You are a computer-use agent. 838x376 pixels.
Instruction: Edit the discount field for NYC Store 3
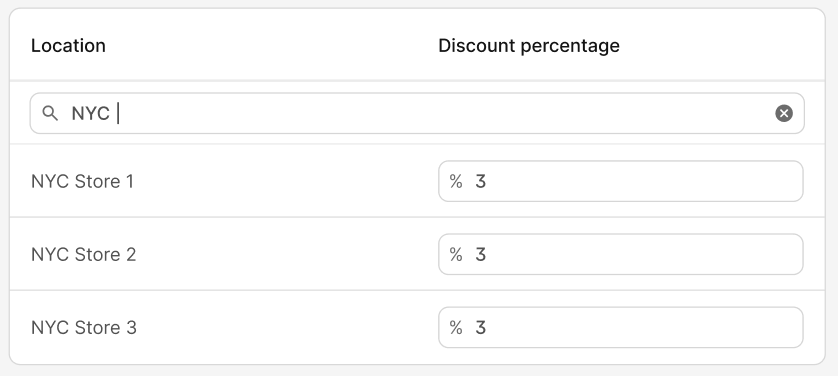pos(620,327)
